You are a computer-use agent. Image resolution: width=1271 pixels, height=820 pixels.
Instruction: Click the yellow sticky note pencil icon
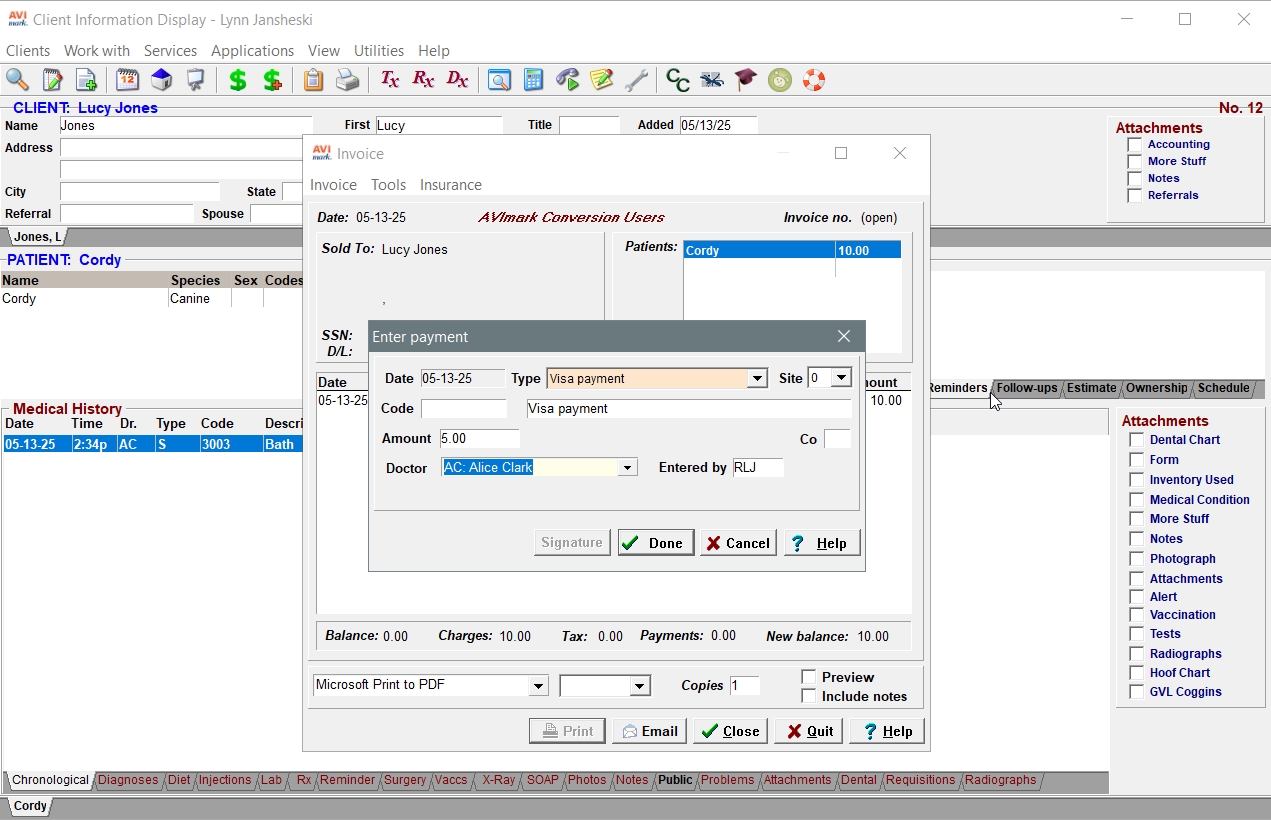pos(601,80)
